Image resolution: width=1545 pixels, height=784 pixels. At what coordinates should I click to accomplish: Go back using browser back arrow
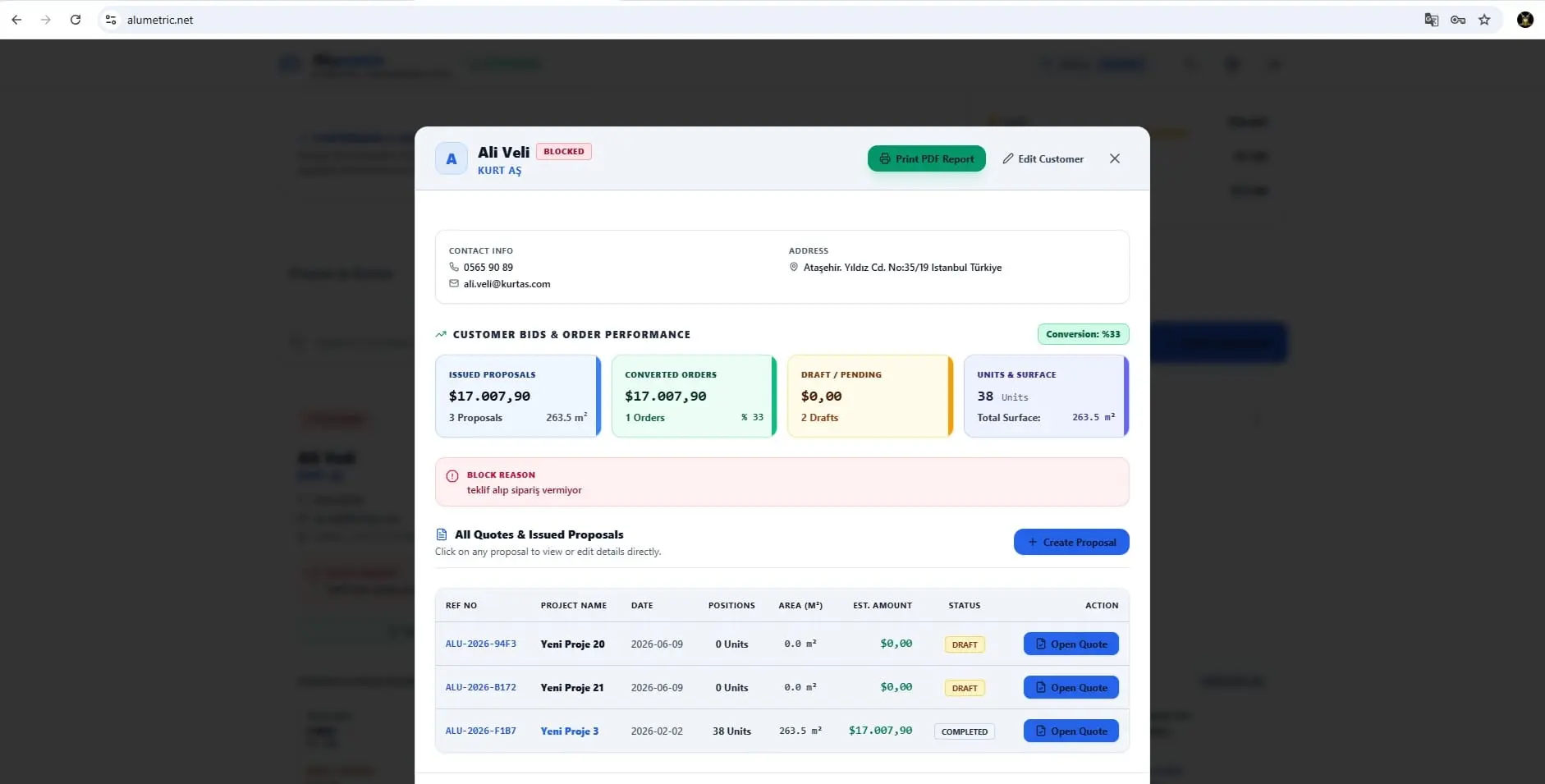16,20
